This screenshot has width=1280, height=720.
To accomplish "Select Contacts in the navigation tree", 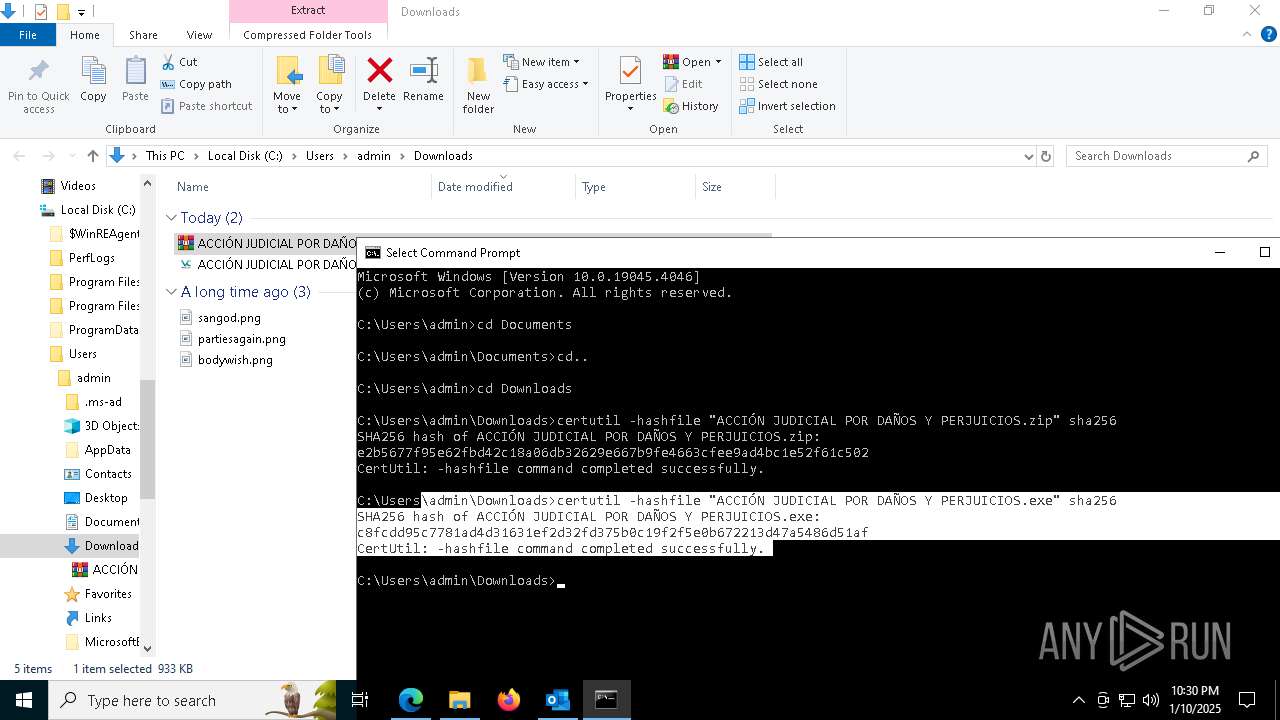I will coord(108,474).
